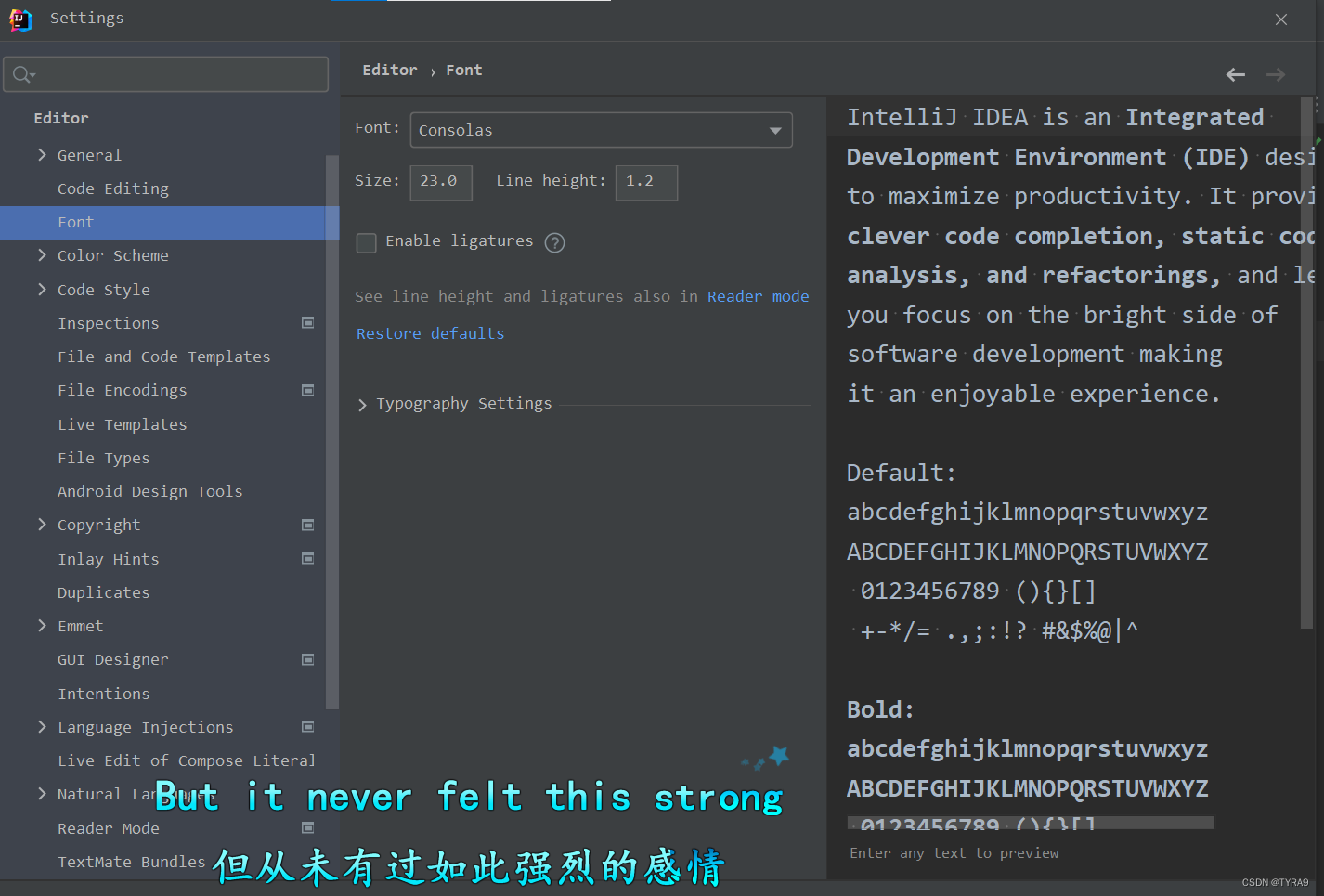Click the Restore defaults link
Viewport: 1324px width, 896px height.
pos(430,333)
